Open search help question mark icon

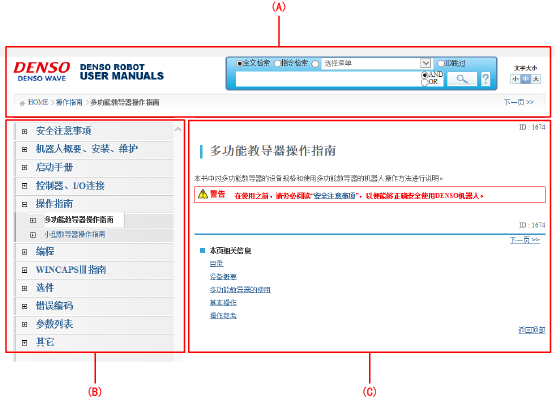(485, 79)
